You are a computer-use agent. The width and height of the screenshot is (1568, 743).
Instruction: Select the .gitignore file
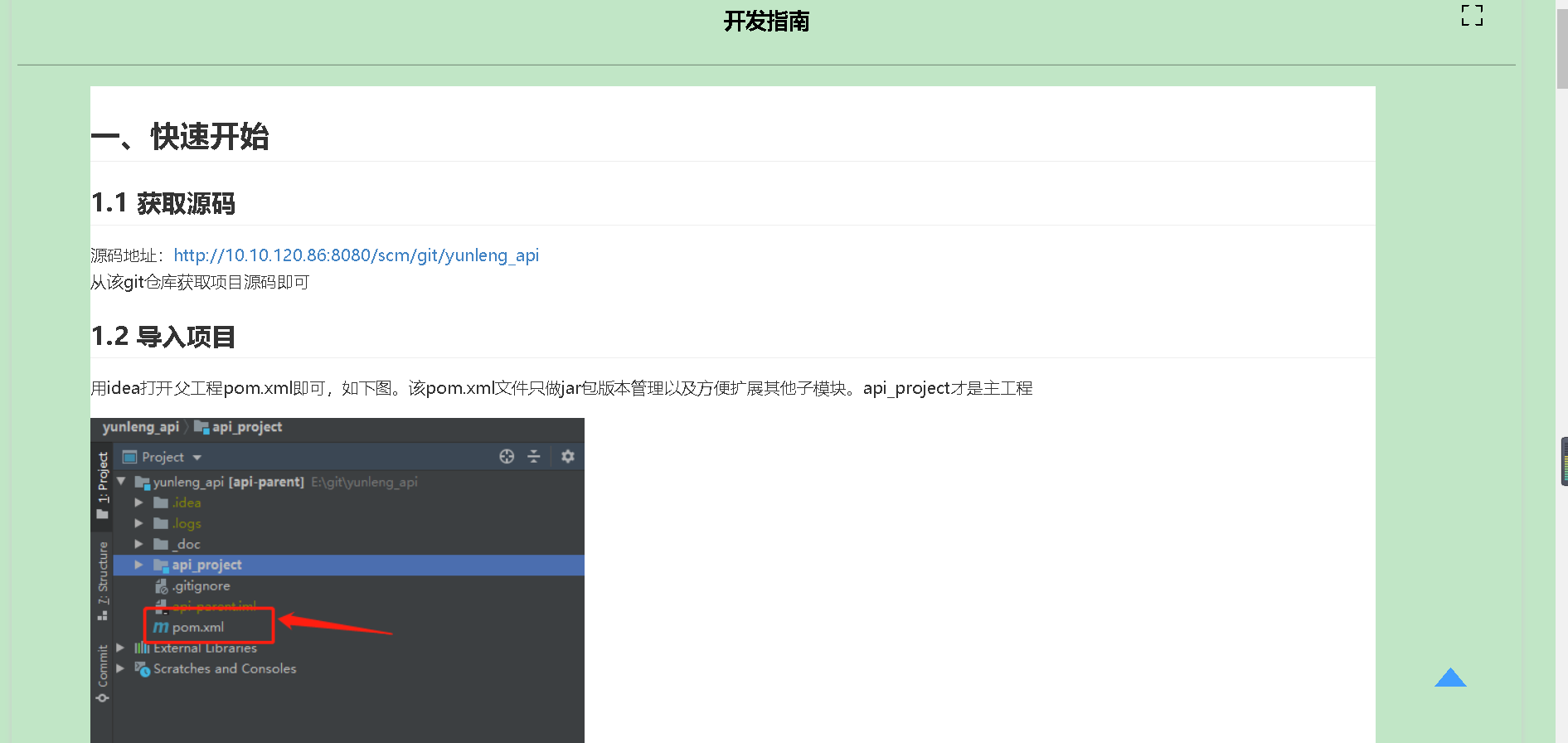201,585
